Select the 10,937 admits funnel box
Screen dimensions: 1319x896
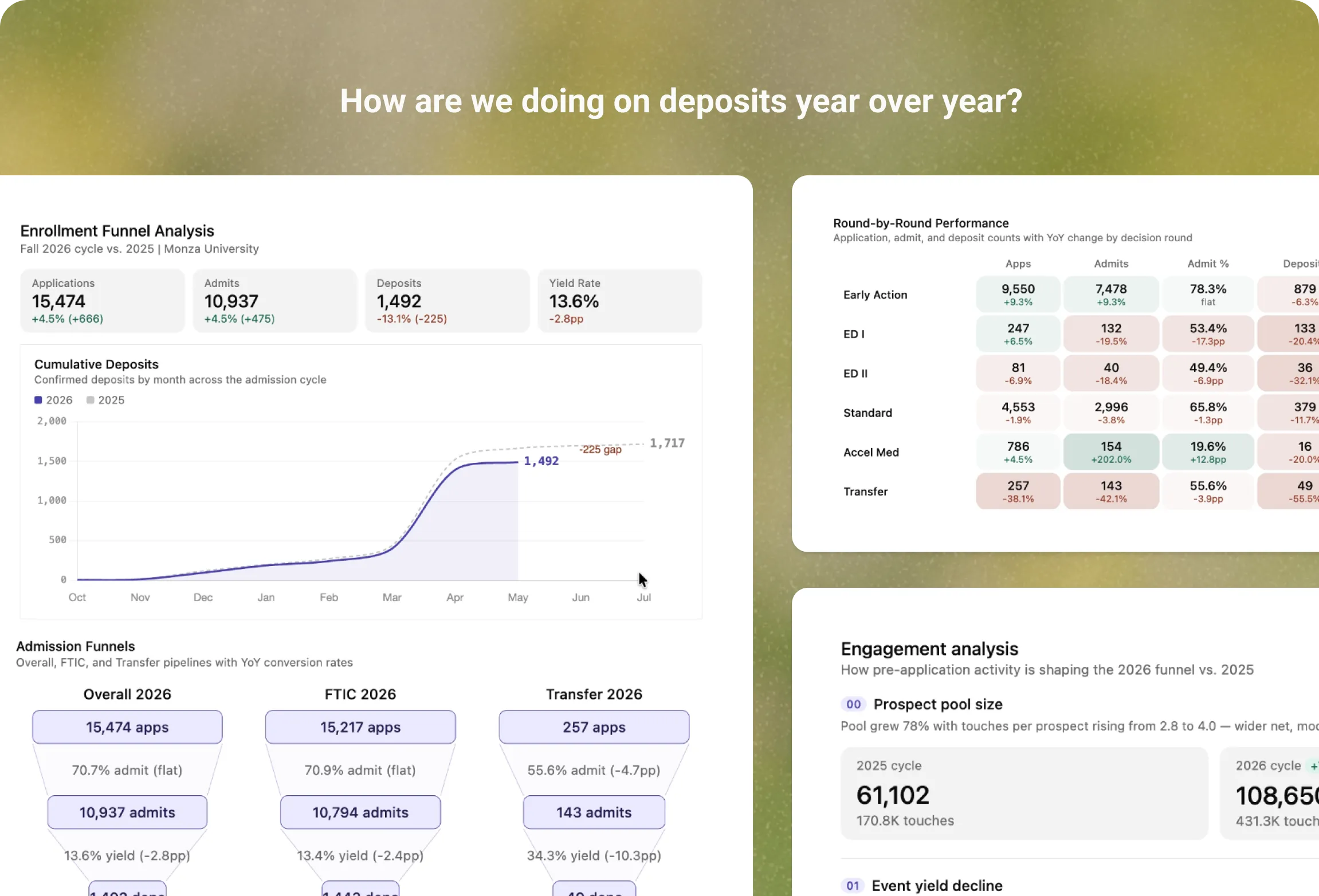coord(127,812)
